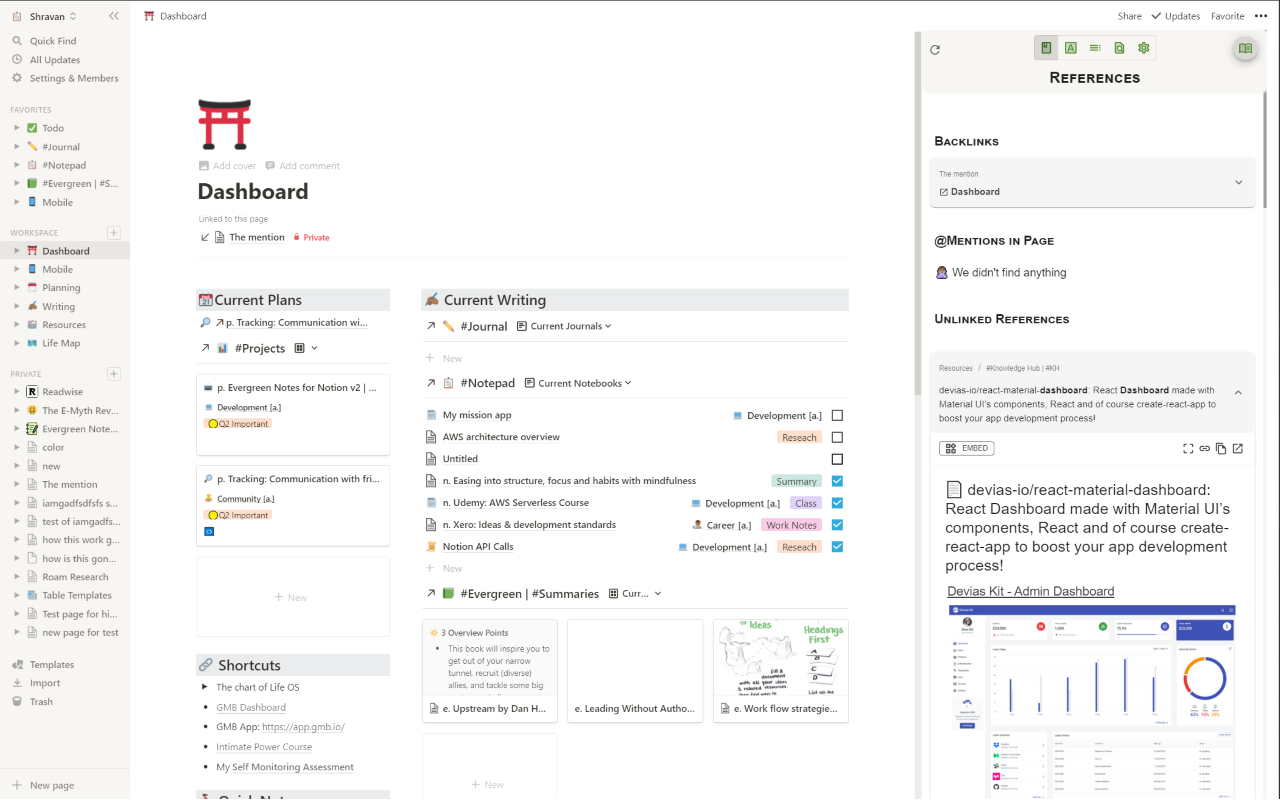Image resolution: width=1280 pixels, height=800 pixels.
Task: Open the Shravan workspace switcher
Action: pos(43,16)
